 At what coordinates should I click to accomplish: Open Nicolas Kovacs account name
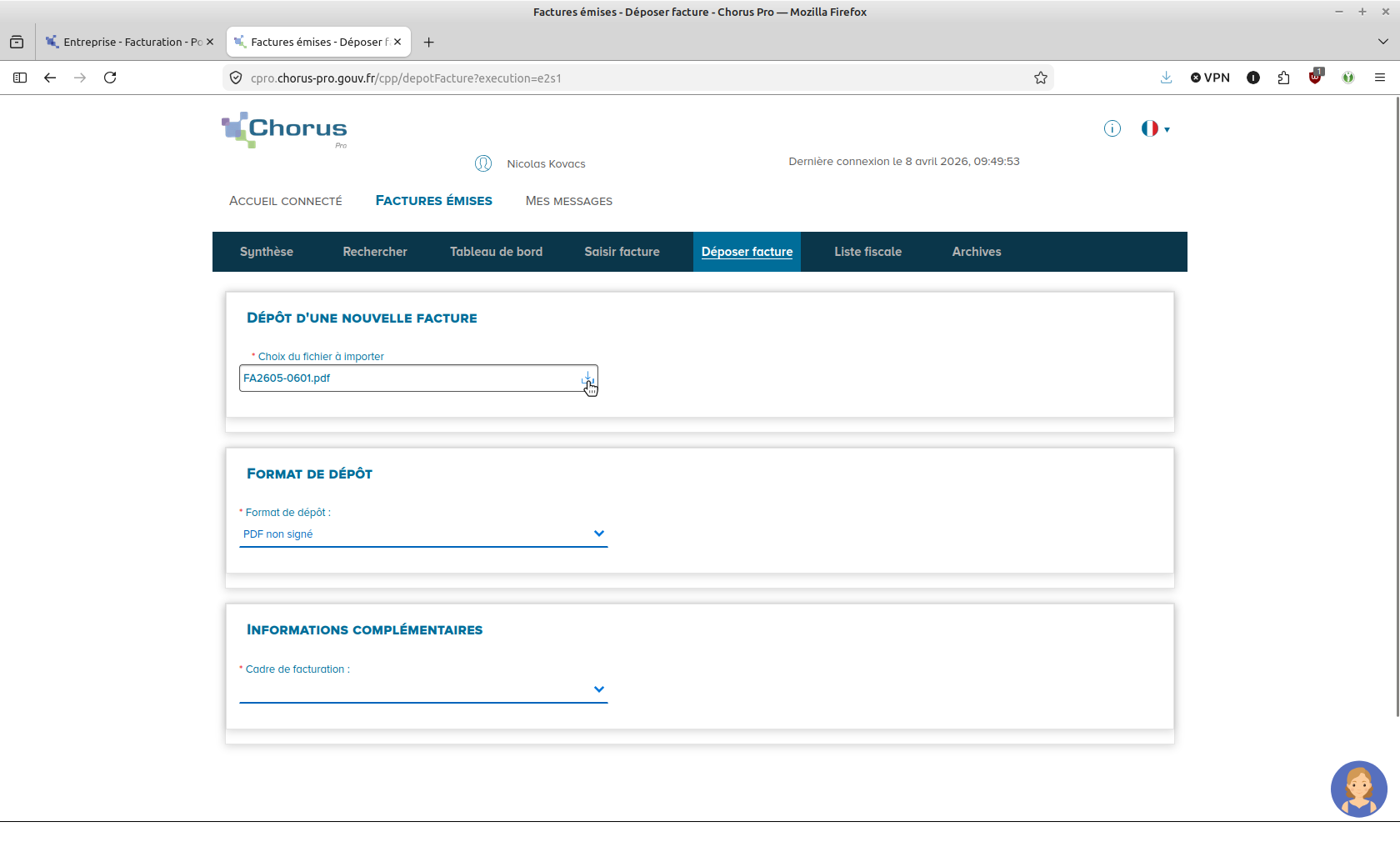[x=546, y=164]
